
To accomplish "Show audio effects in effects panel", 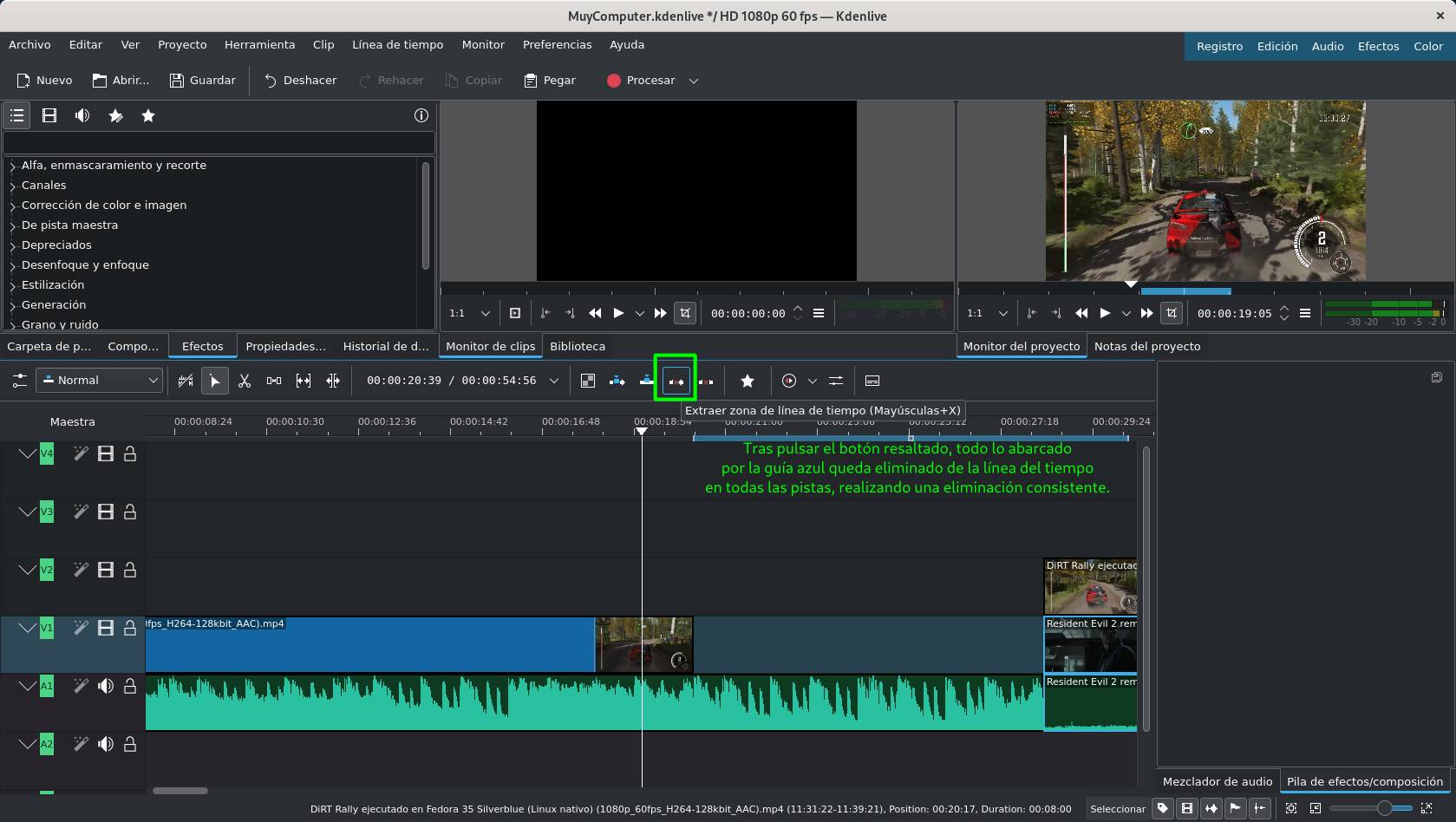I will pyautogui.click(x=82, y=115).
